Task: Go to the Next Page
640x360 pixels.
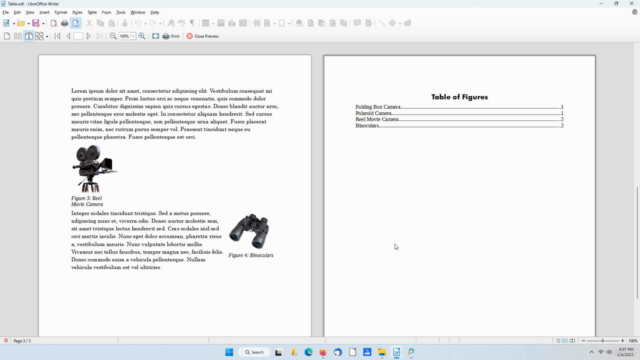Action: pyautogui.click(x=88, y=36)
